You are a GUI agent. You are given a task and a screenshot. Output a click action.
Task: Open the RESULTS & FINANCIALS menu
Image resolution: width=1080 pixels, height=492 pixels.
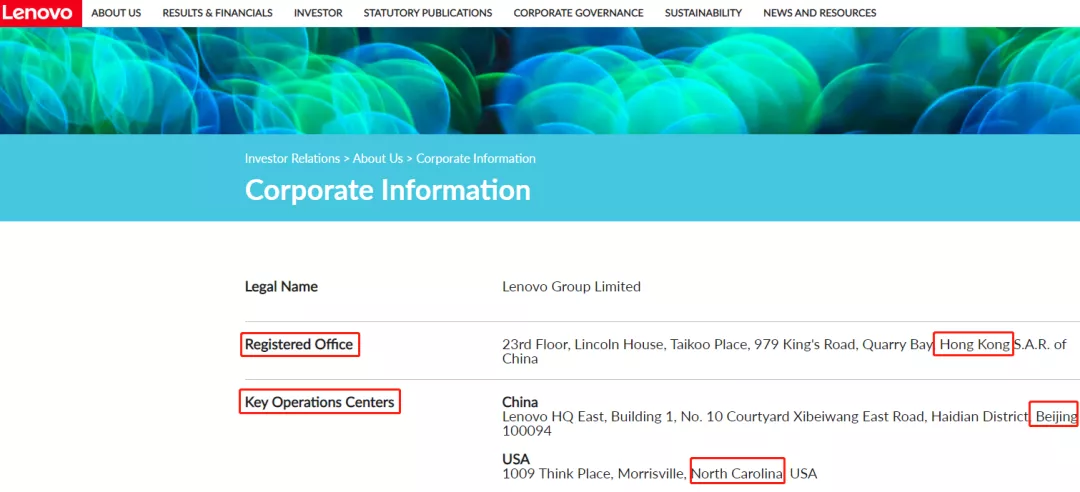(217, 13)
